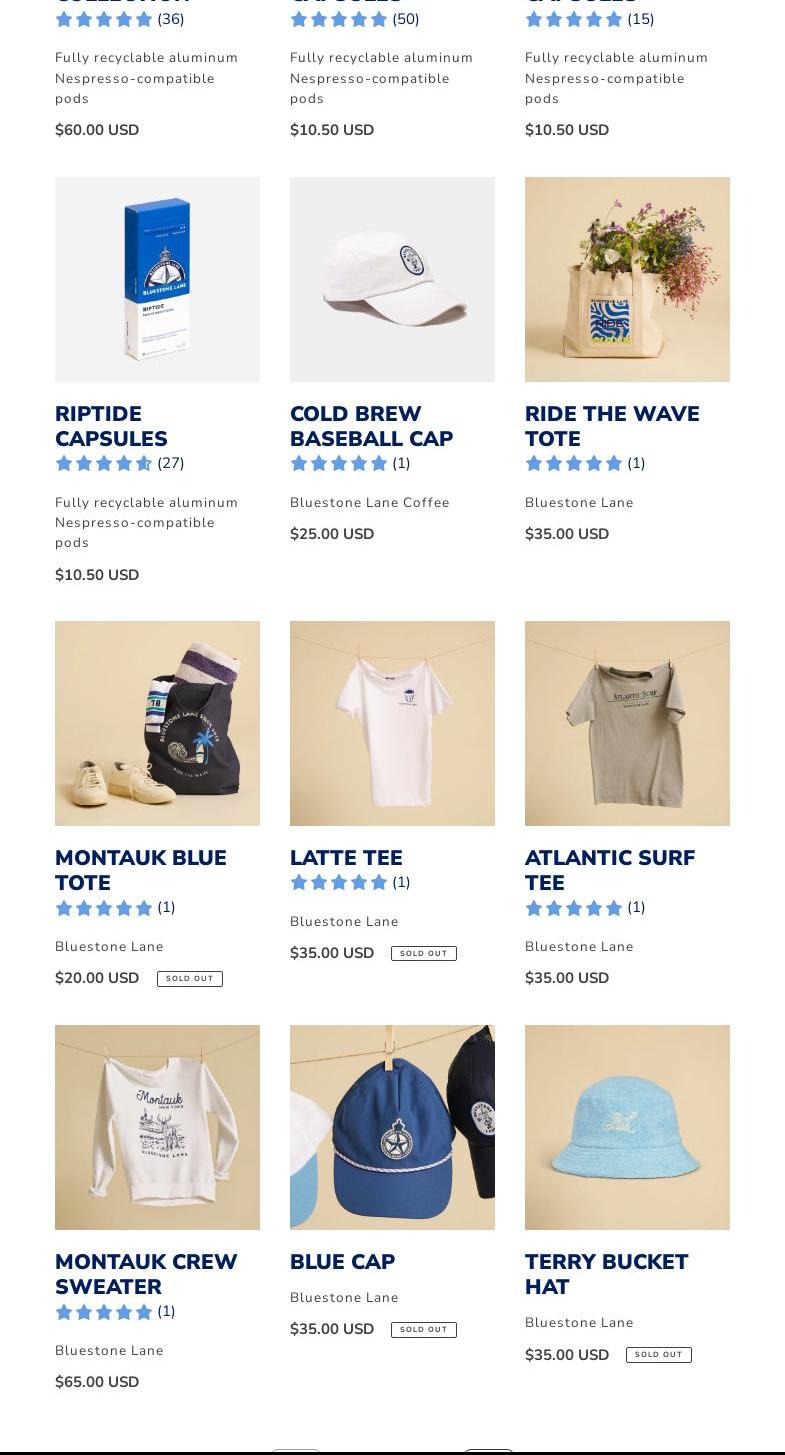Visit the ATLANTIC SURF TEE title link
Screen dimensions: 785x1455
[x=610, y=870]
